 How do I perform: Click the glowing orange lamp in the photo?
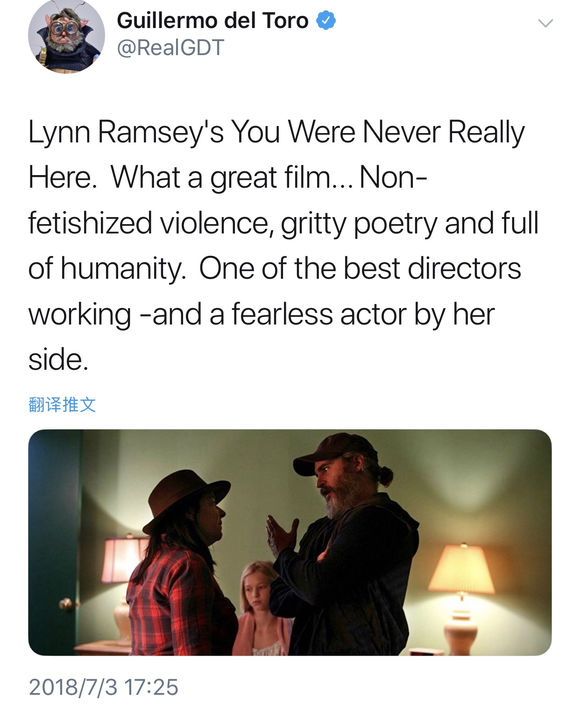click(x=461, y=568)
